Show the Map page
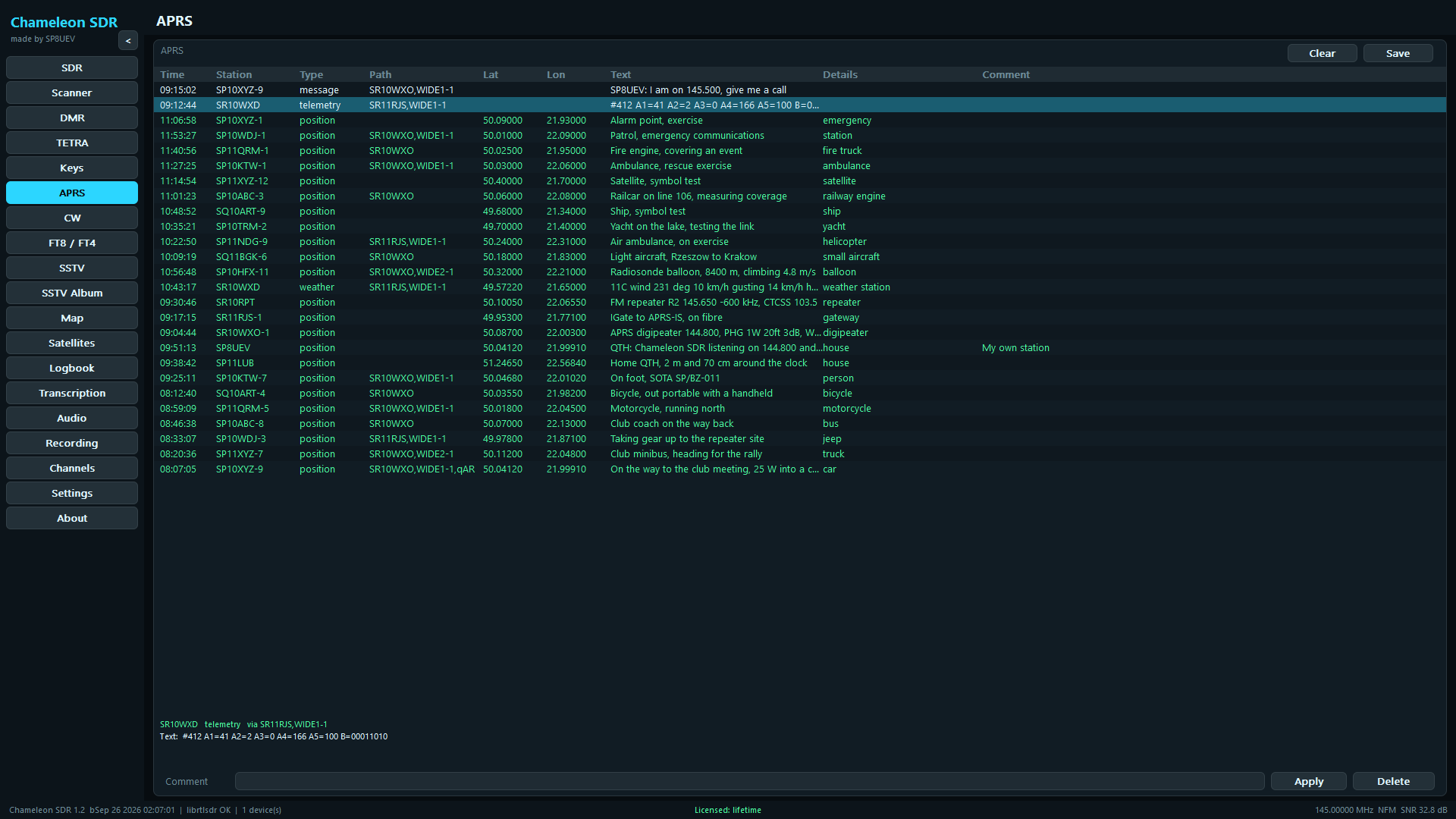This screenshot has width=1456, height=819. 72,318
